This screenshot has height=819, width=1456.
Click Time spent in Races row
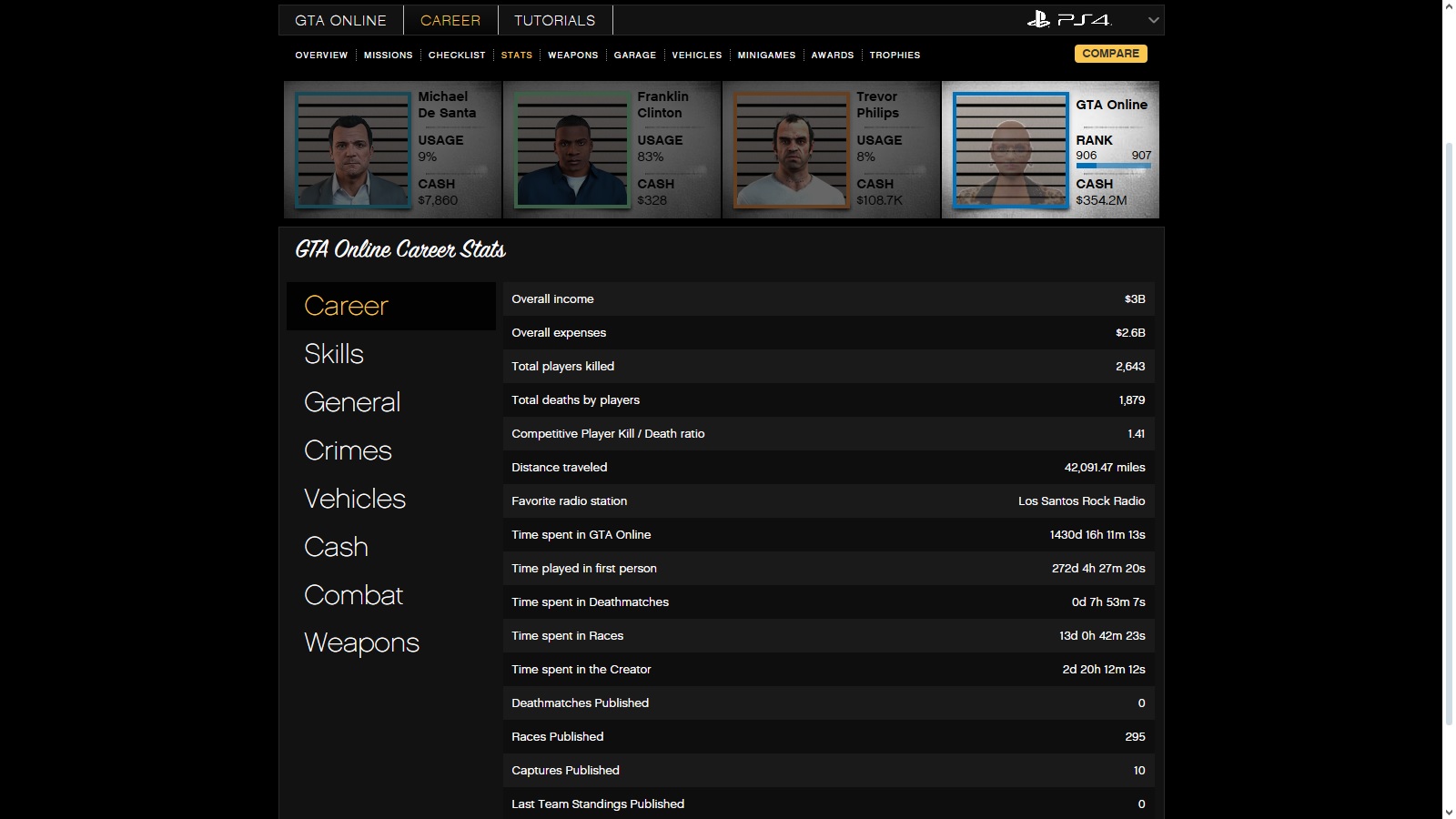click(x=828, y=636)
